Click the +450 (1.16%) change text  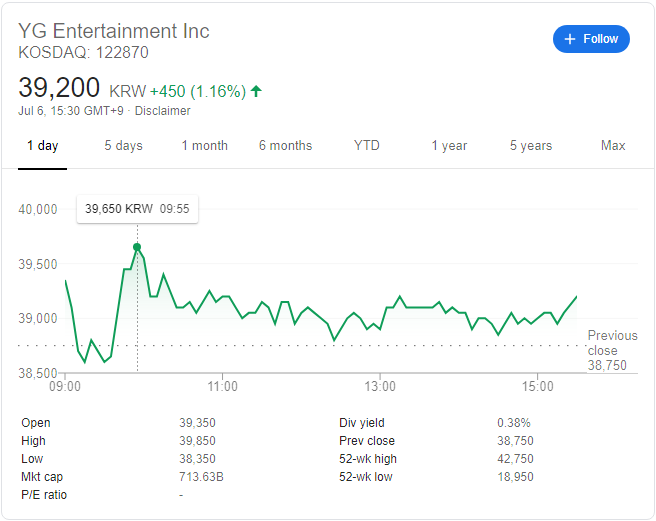coord(198,91)
